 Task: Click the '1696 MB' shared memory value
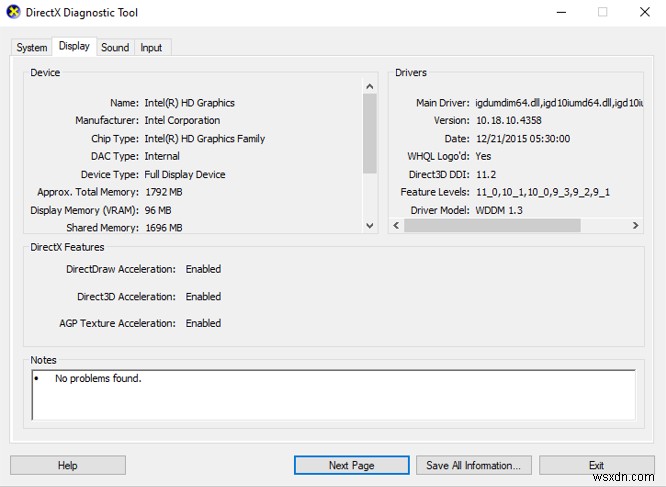164,228
